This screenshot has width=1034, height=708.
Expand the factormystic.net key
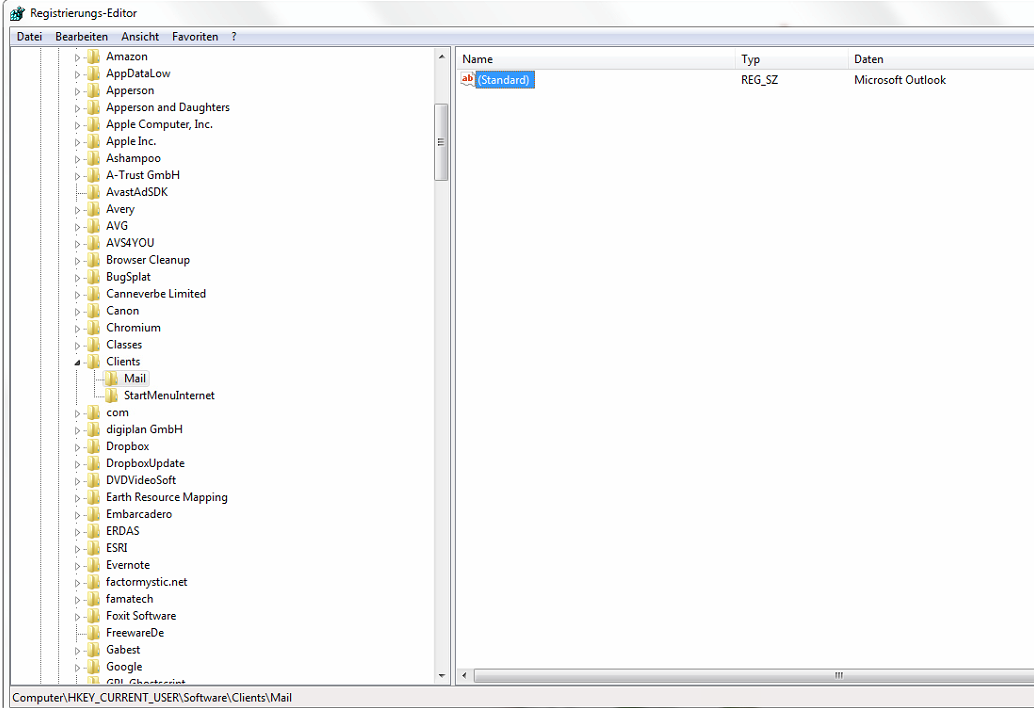click(x=77, y=583)
